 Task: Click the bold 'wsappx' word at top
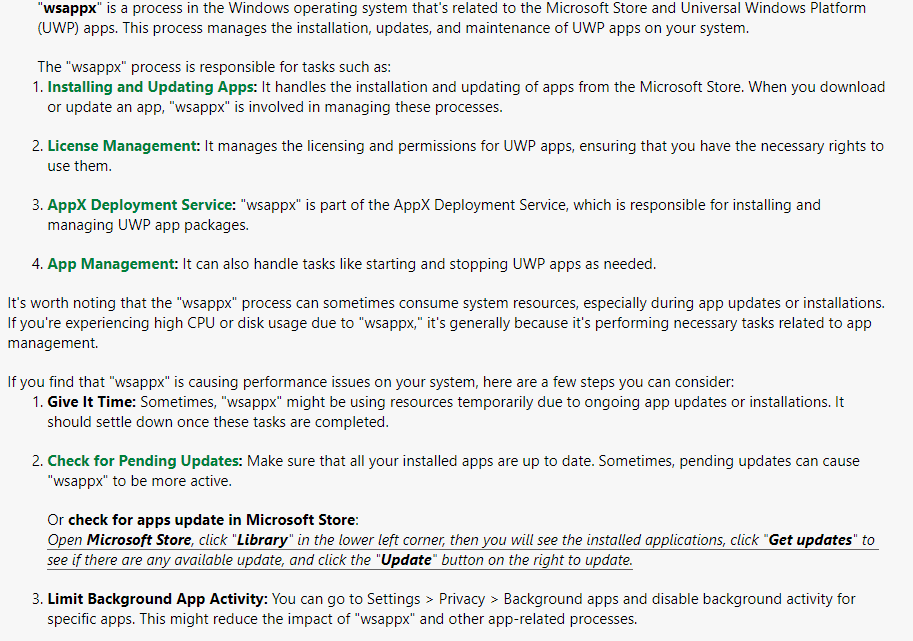(70, 9)
